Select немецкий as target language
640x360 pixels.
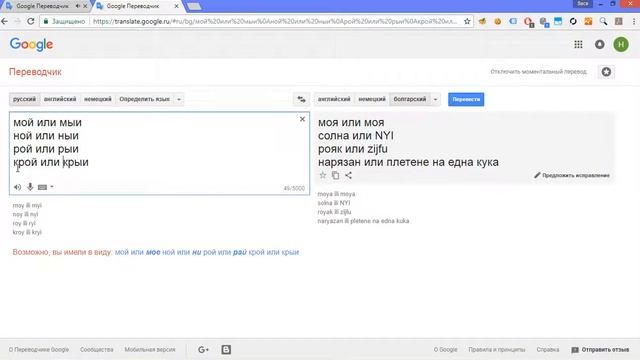[372, 99]
